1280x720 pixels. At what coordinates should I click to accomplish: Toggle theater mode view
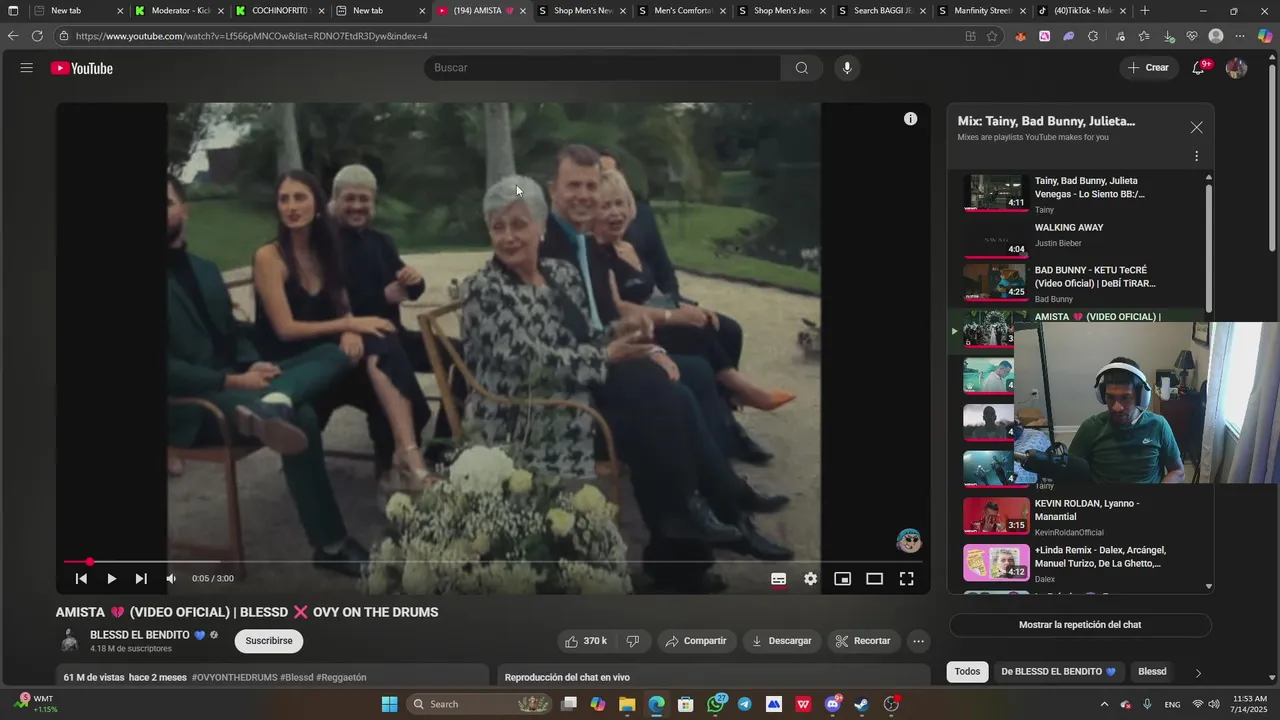(x=874, y=579)
